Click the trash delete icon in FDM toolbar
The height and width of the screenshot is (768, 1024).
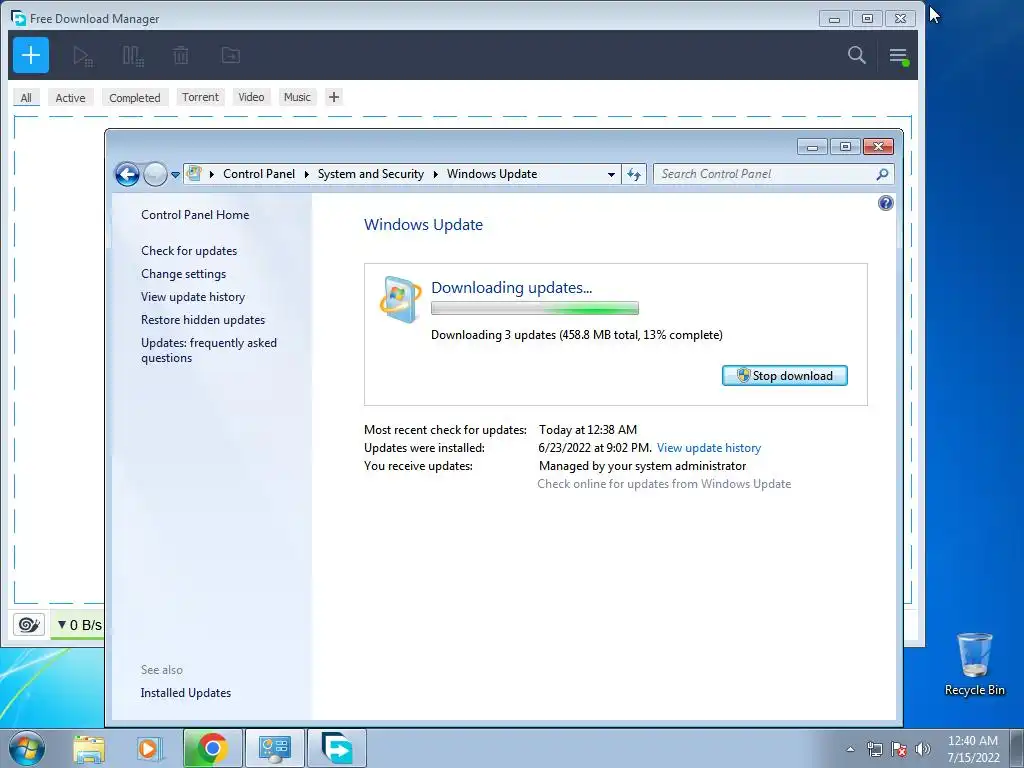(181, 56)
